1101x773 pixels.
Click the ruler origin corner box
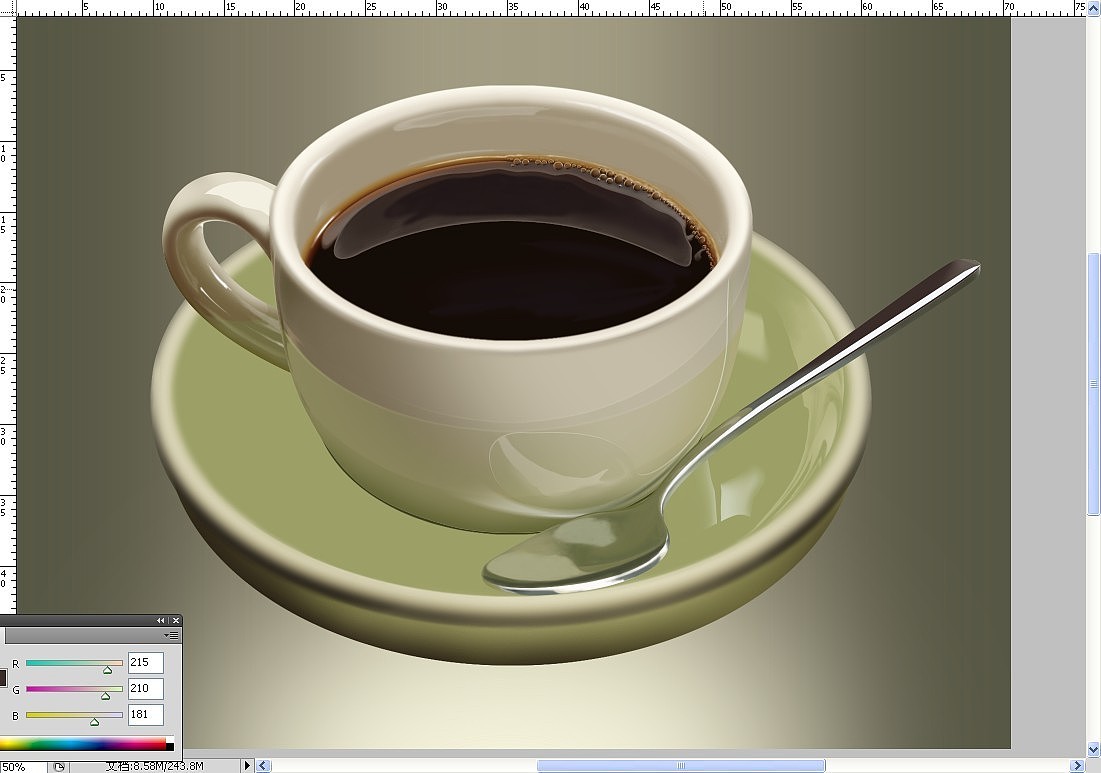8,8
